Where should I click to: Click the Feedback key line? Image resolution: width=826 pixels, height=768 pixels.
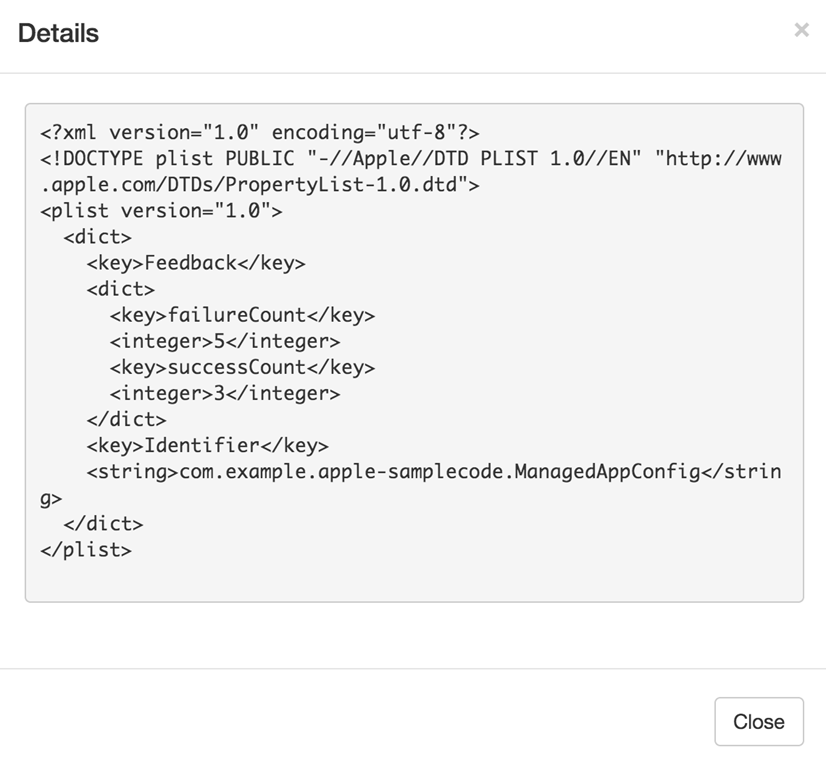coord(196,263)
